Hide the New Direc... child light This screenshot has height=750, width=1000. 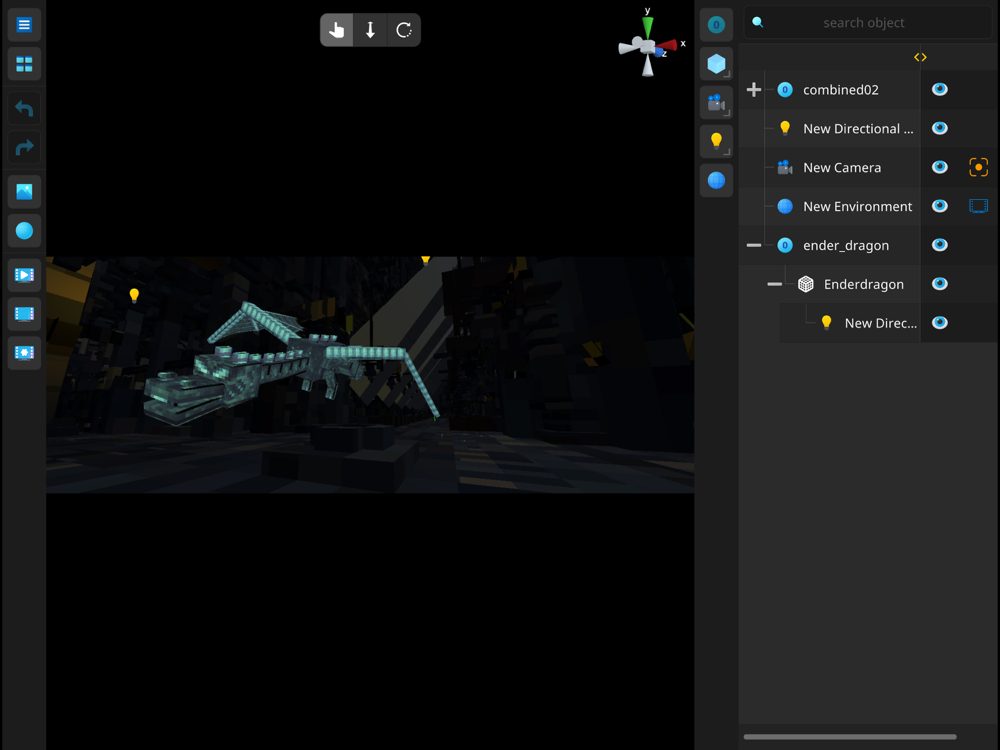point(939,323)
